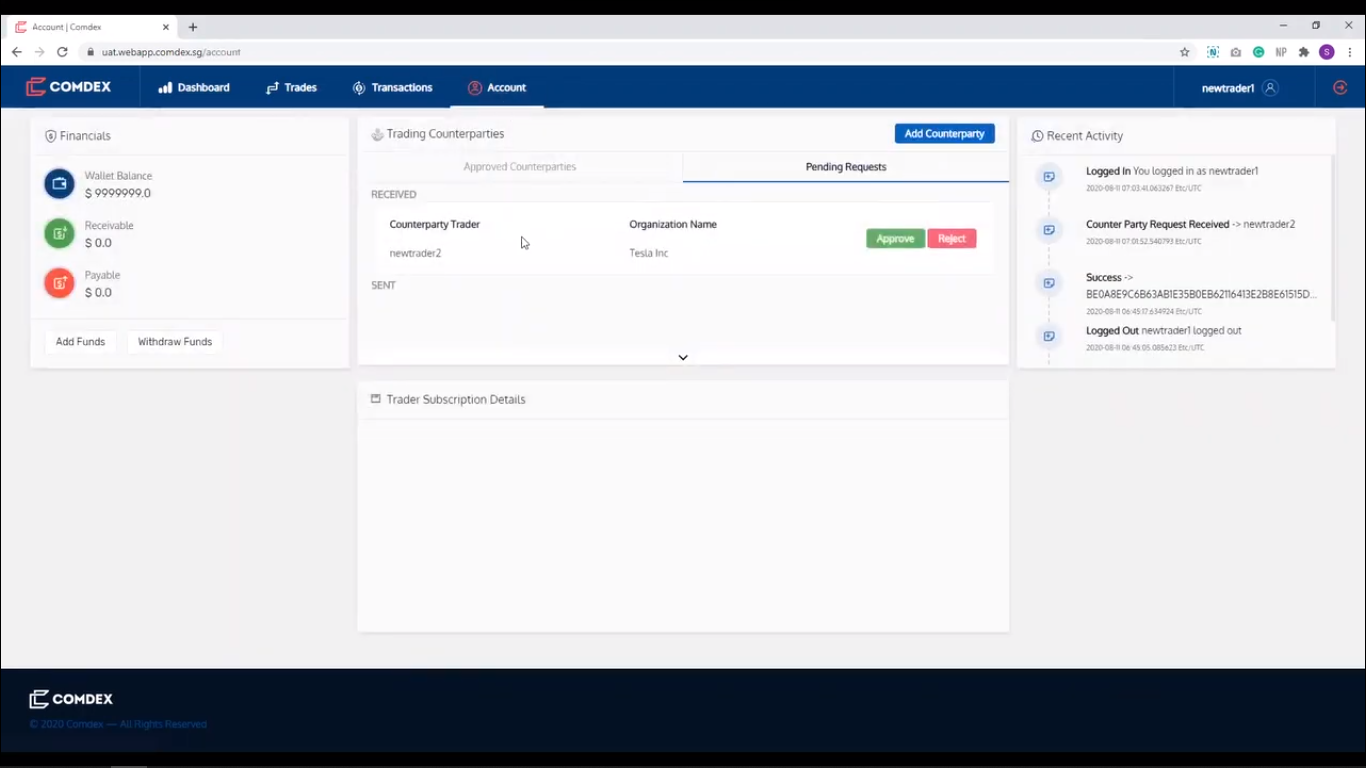The image size is (1366, 768).
Task: Click the Counter Party Request Received icon
Action: tap(1049, 230)
